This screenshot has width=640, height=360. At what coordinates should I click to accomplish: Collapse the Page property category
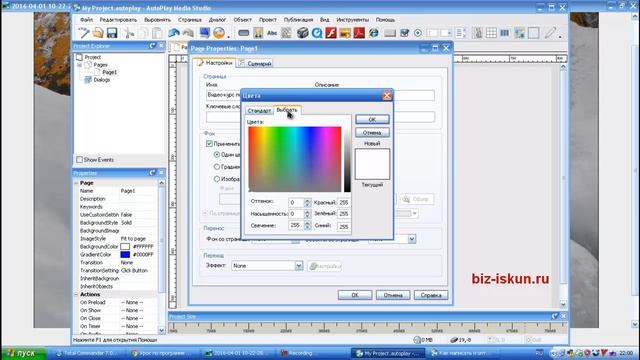(x=76, y=183)
